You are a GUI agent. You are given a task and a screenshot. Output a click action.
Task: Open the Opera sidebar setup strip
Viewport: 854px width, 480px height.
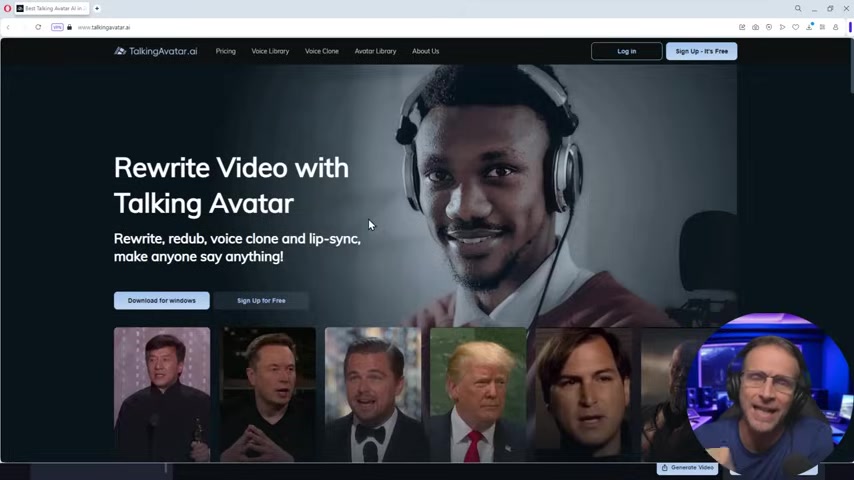[x=850, y=27]
